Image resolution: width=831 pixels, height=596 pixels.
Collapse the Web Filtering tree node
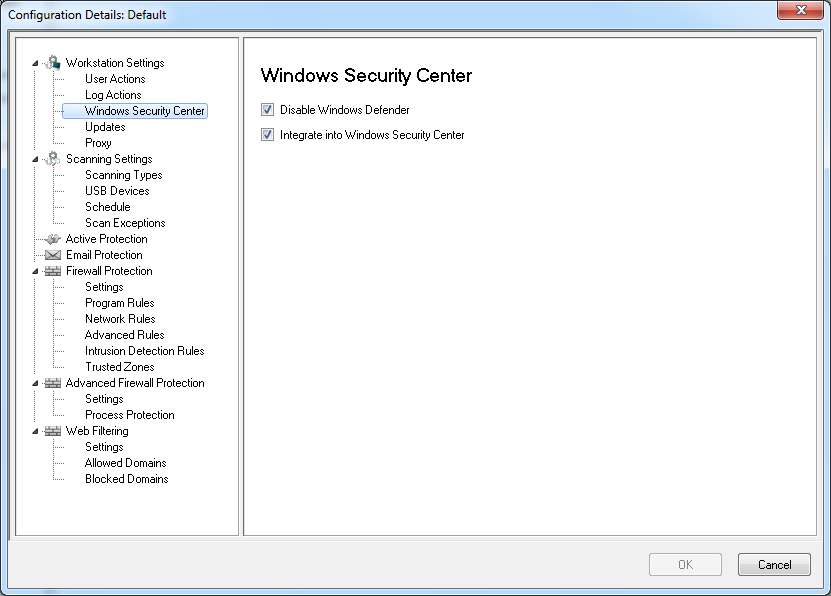tap(36, 431)
